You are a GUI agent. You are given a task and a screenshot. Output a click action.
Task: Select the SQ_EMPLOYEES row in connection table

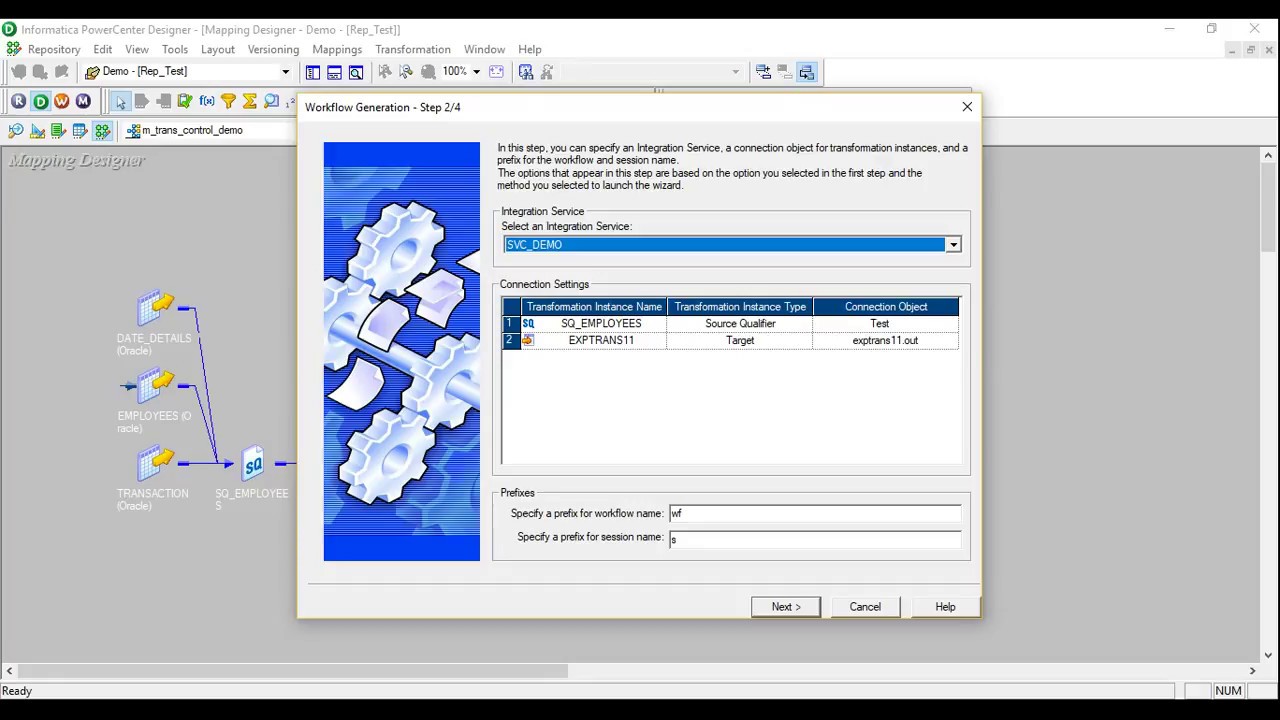pyautogui.click(x=730, y=324)
